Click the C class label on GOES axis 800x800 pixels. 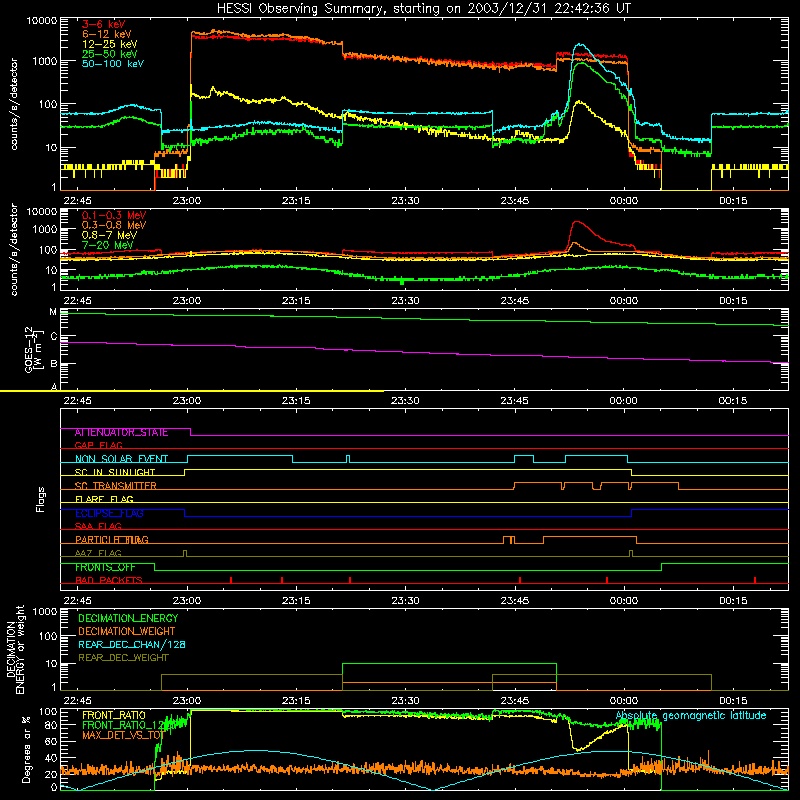point(54,337)
